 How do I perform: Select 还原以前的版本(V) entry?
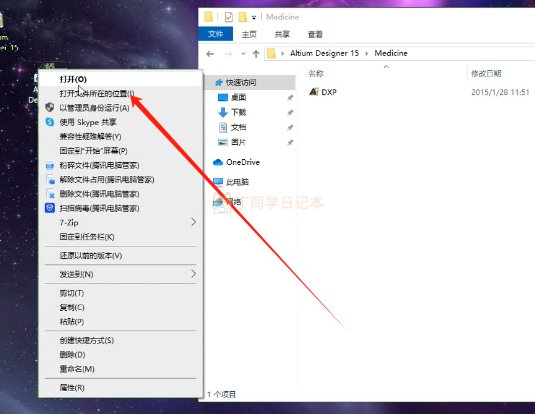[x=120, y=255]
